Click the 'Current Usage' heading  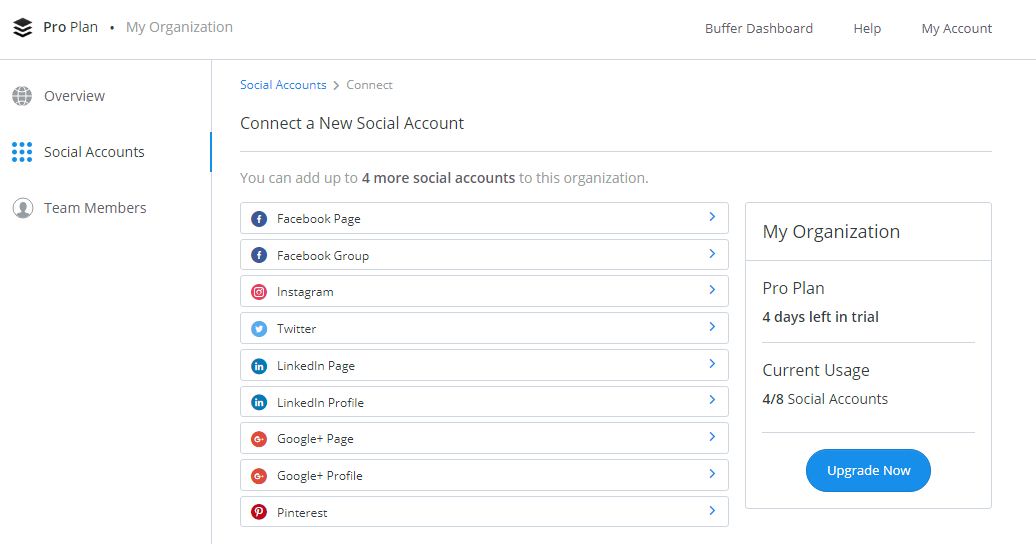pos(816,370)
